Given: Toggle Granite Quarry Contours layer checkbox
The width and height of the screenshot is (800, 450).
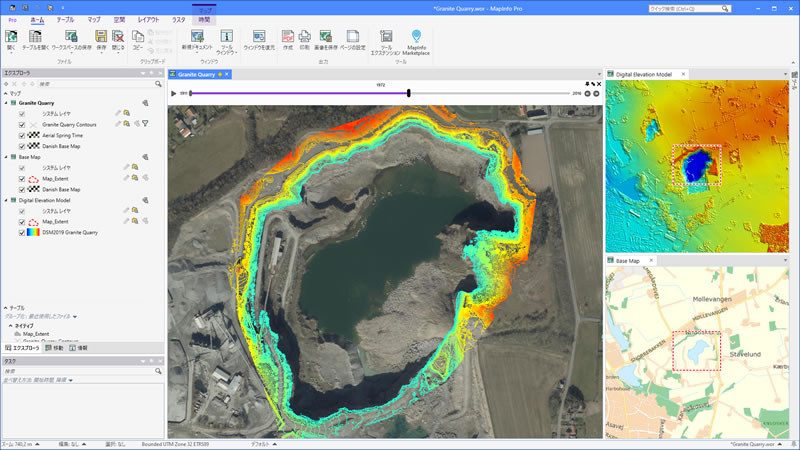Looking at the screenshot, I should tap(22, 124).
